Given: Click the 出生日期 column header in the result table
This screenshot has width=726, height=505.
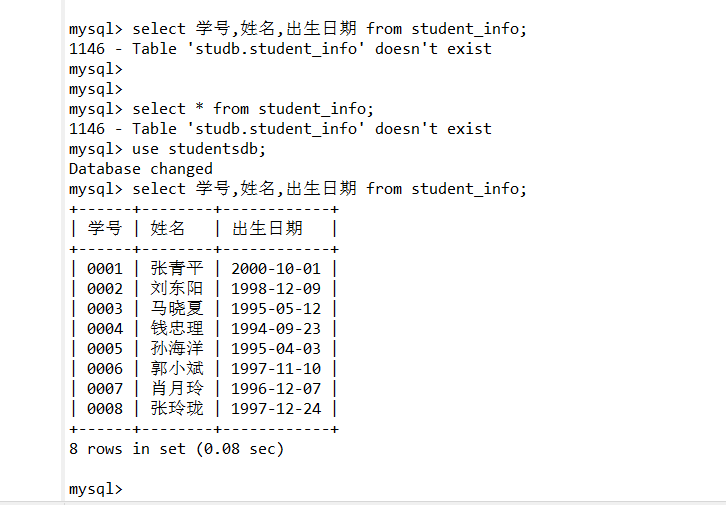Looking at the screenshot, I should point(267,229).
